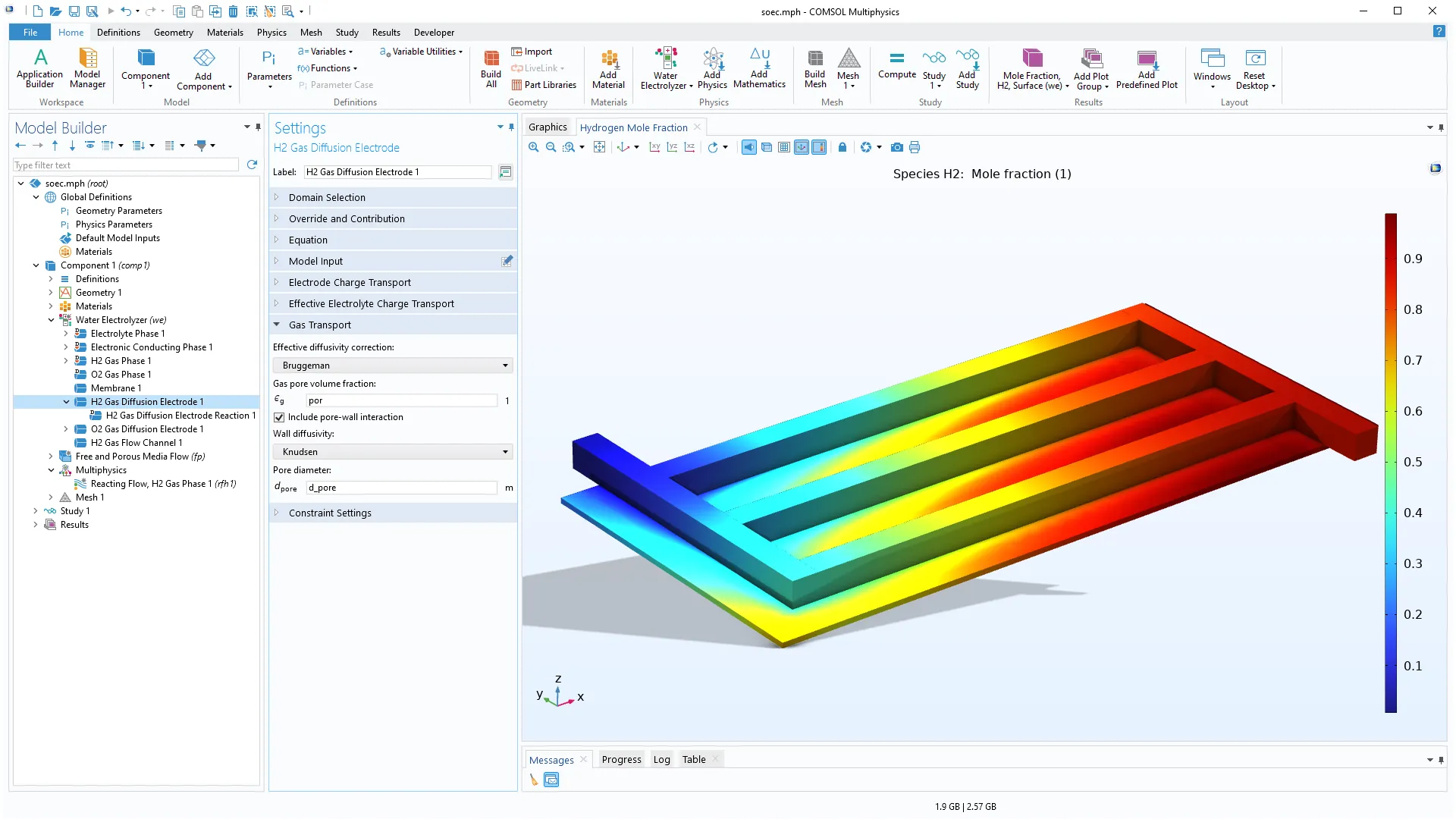Click the Print icon in graphics toolbar
1456x819 pixels.
(x=915, y=147)
